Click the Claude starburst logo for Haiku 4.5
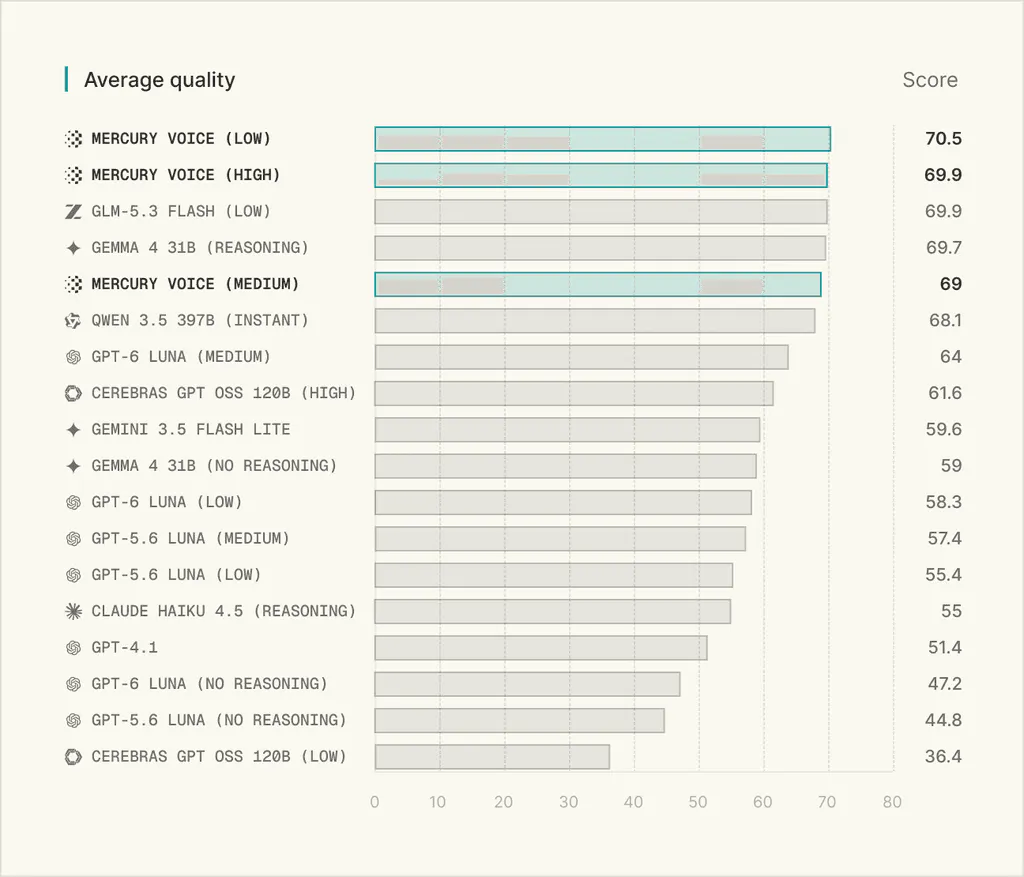 [73, 611]
